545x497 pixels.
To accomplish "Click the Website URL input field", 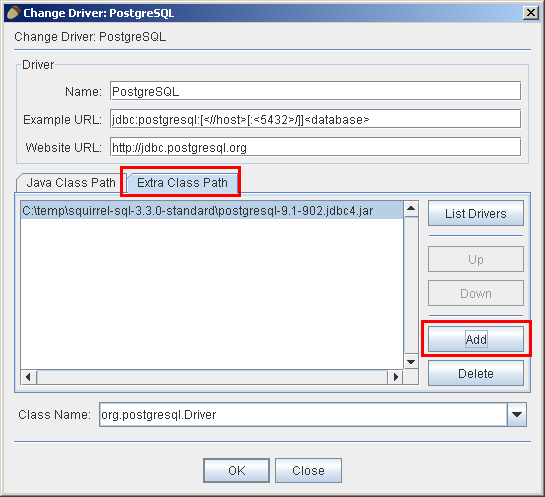I will tap(315, 147).
